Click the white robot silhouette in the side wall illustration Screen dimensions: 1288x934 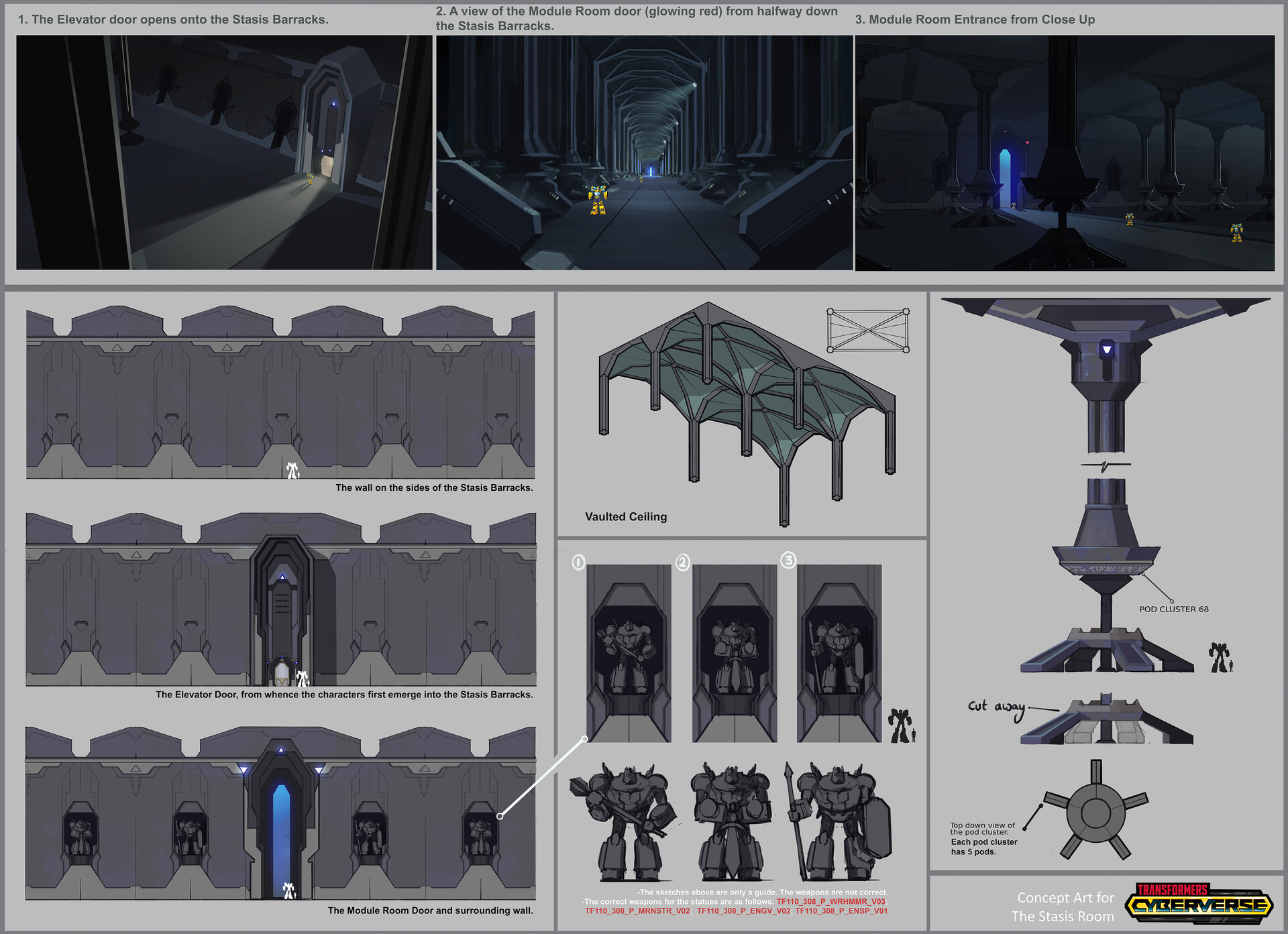pyautogui.click(x=292, y=470)
